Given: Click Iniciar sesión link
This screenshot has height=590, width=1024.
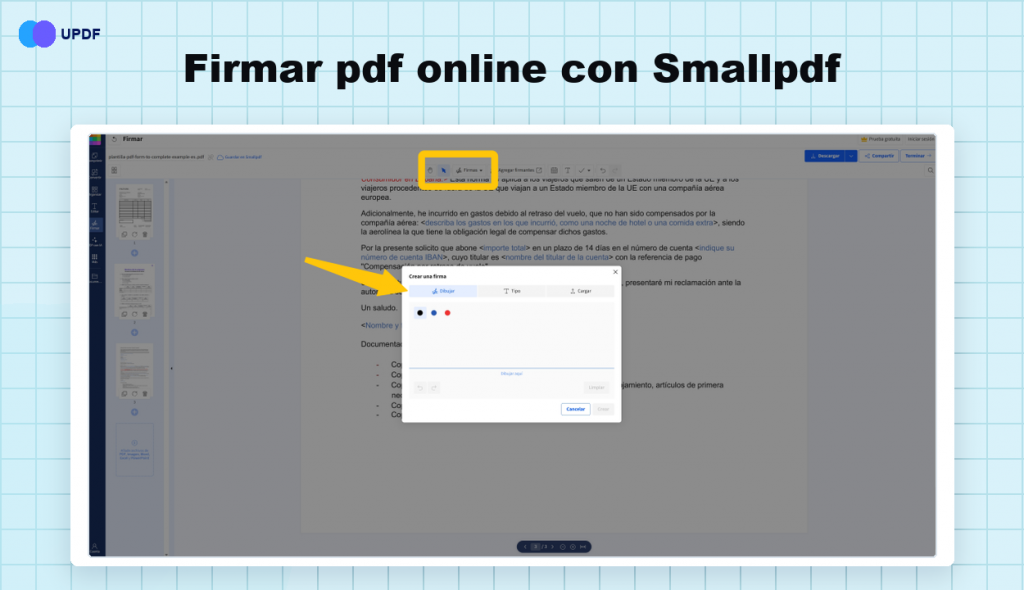Looking at the screenshot, I should [x=921, y=139].
